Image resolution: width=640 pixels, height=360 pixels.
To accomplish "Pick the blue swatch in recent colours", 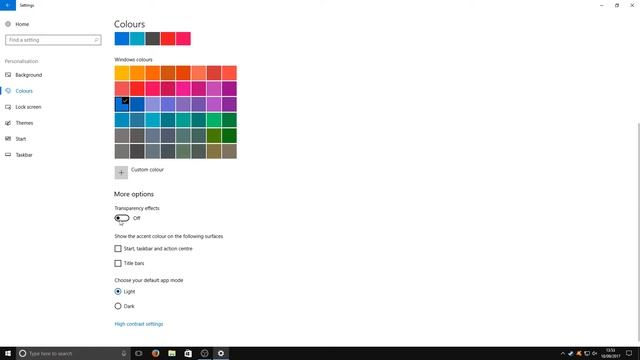I will (x=122, y=39).
